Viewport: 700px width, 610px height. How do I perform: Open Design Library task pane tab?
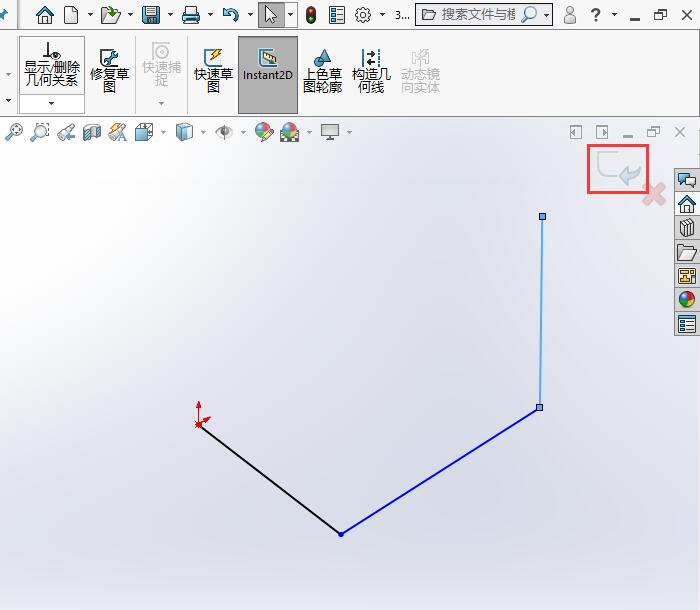(687, 228)
